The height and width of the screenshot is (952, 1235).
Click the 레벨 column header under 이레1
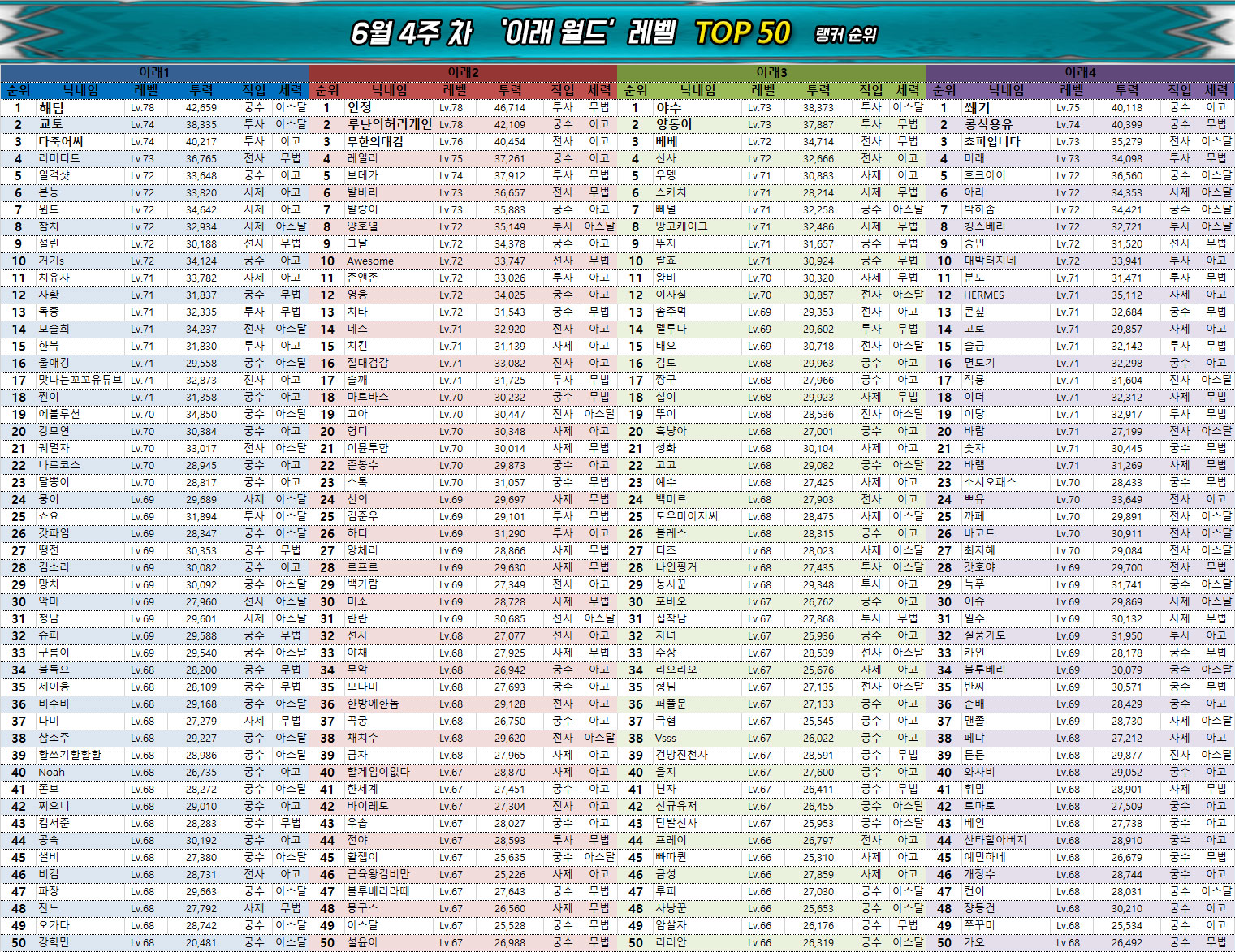click(x=146, y=90)
